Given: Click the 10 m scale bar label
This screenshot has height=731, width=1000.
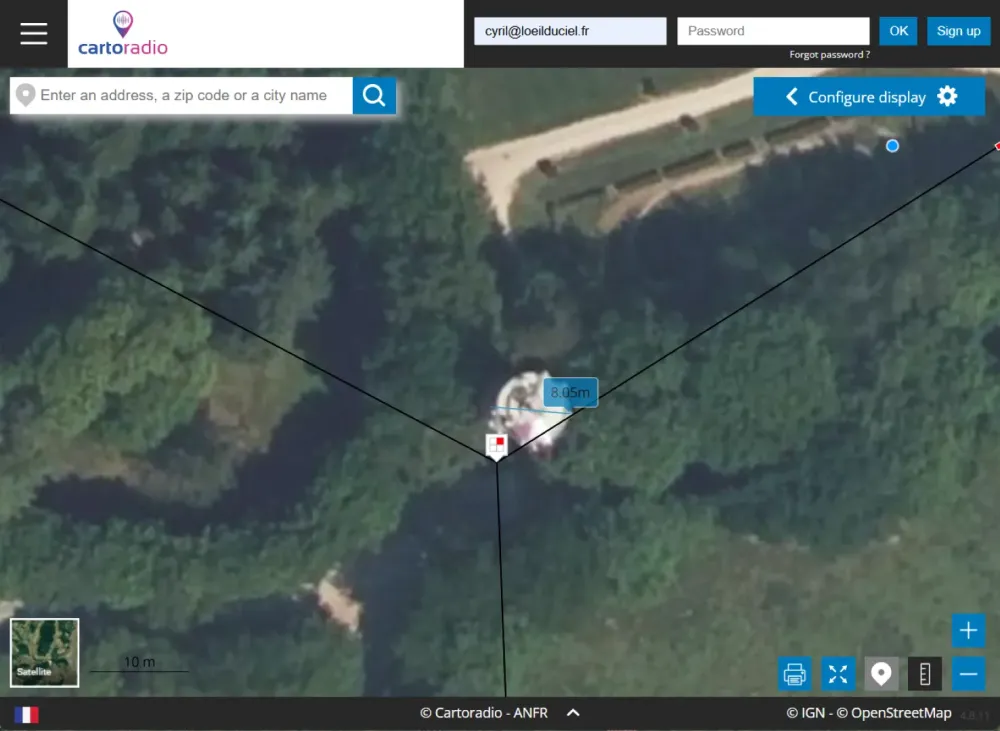Looking at the screenshot, I should 140,662.
